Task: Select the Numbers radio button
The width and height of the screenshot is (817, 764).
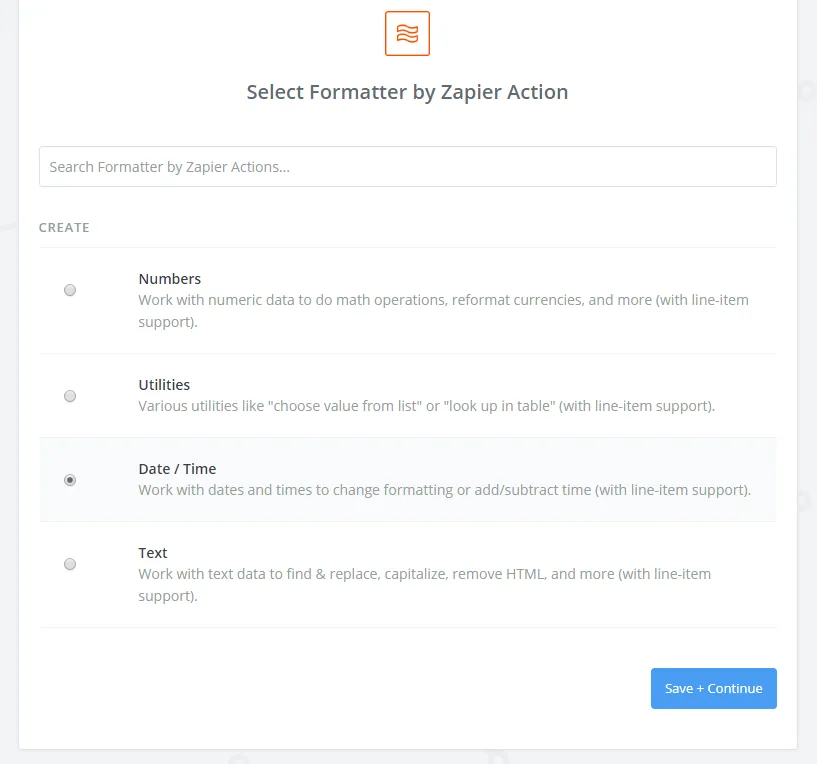Action: pyautogui.click(x=70, y=290)
